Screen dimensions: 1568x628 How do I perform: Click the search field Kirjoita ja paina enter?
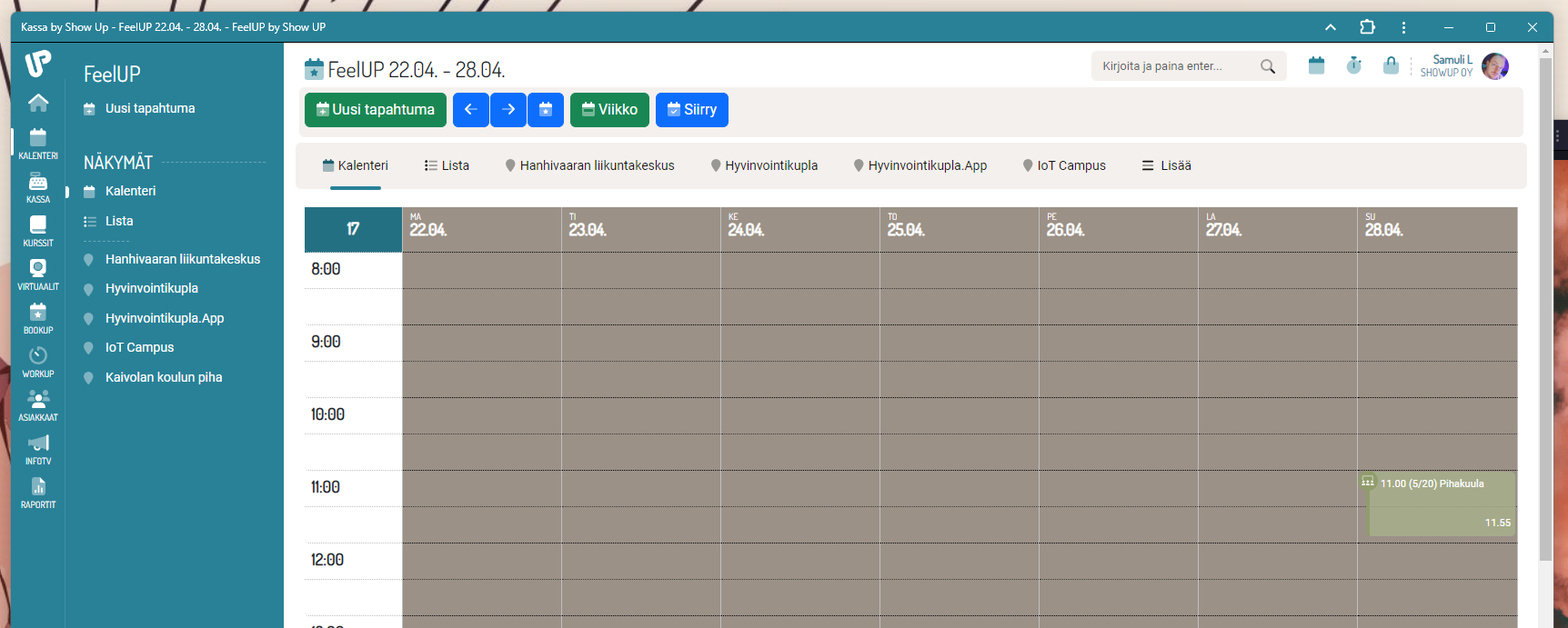(x=1178, y=66)
